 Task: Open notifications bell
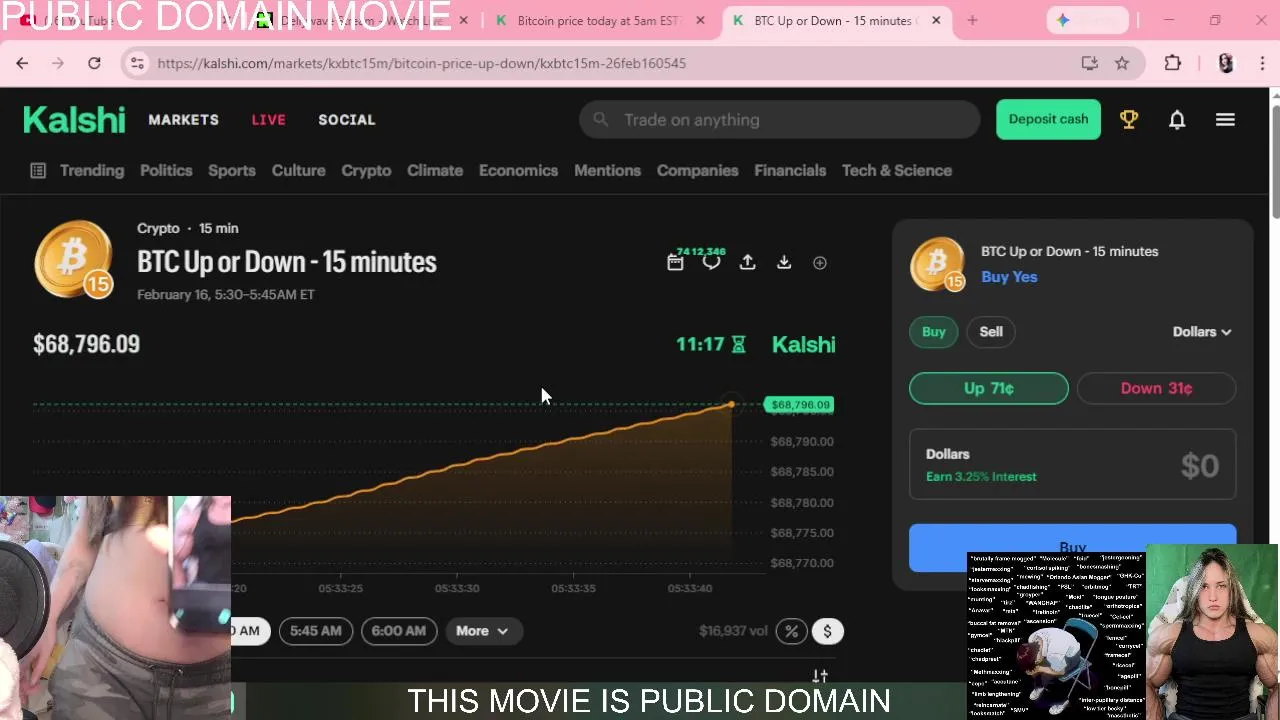[x=1177, y=120]
